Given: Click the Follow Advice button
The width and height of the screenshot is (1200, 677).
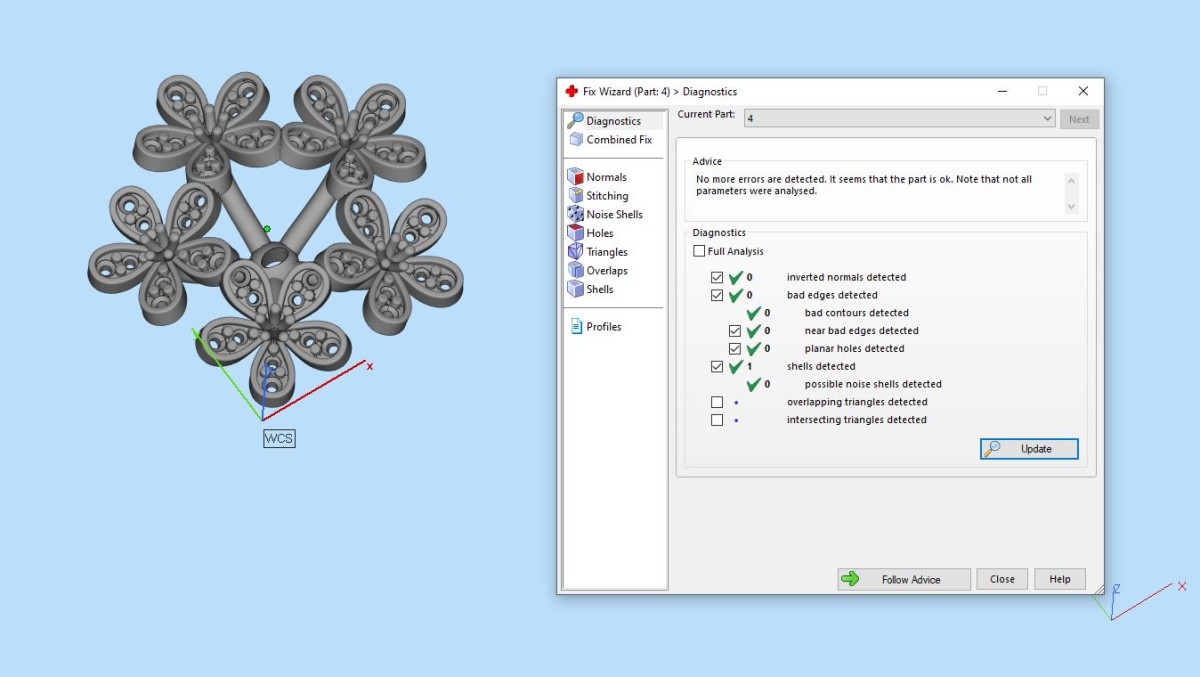Looking at the screenshot, I should point(904,579).
